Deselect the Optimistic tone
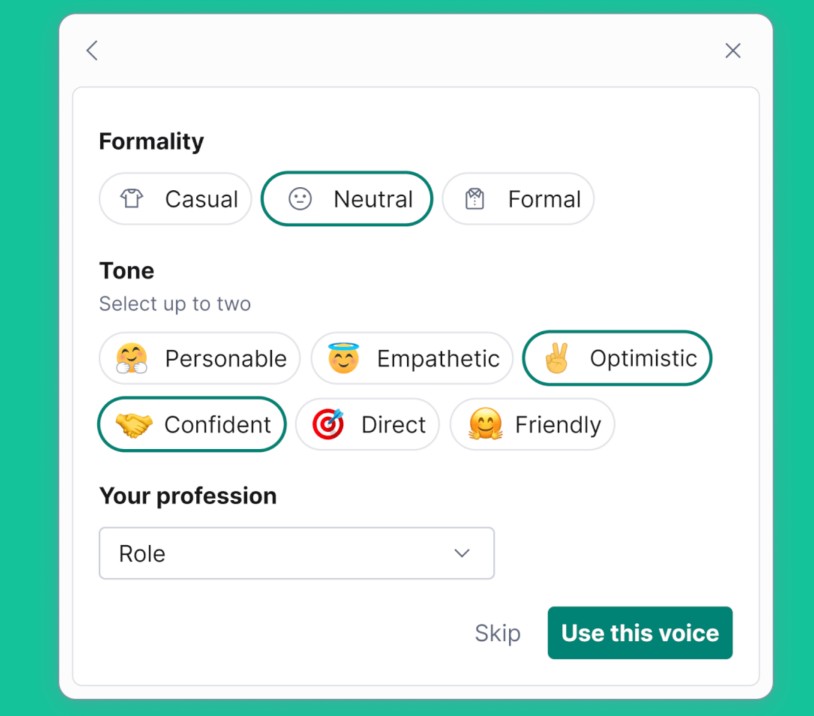Screen dimensions: 814x716 pos(617,358)
